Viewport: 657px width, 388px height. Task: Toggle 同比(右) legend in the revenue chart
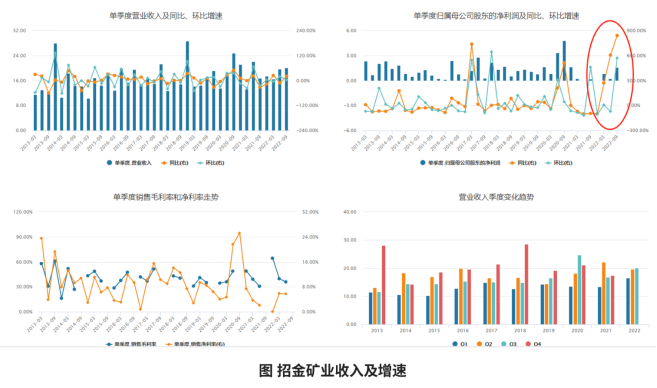pos(175,163)
